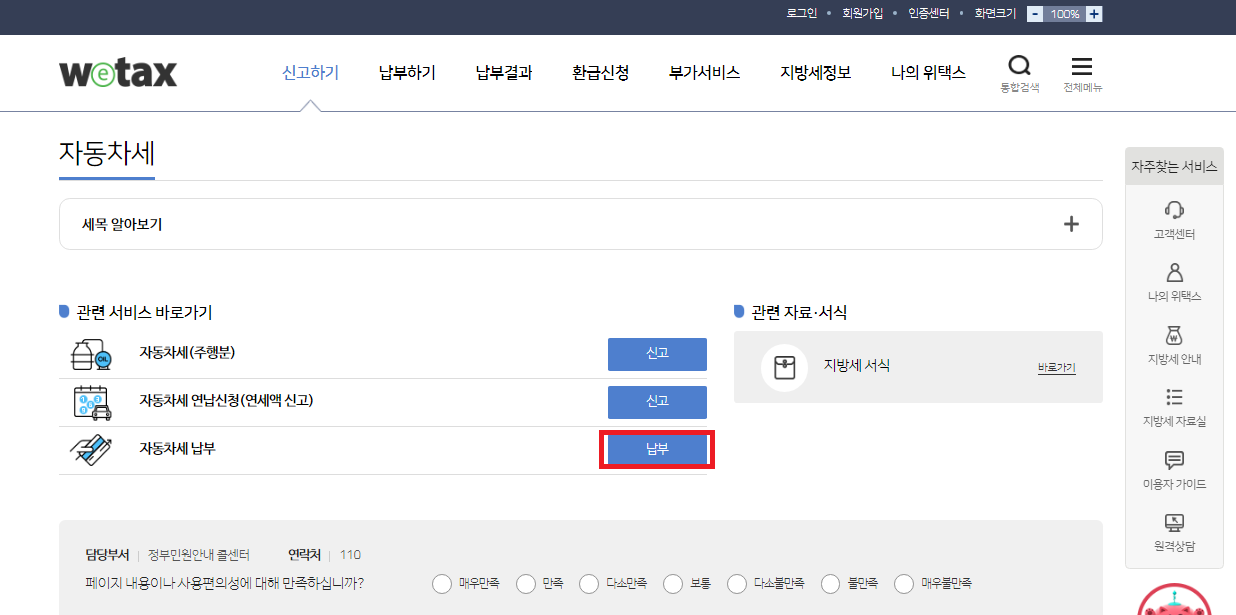The width and height of the screenshot is (1236, 615).
Task: Click the 로그인 link at top
Action: tap(802, 14)
